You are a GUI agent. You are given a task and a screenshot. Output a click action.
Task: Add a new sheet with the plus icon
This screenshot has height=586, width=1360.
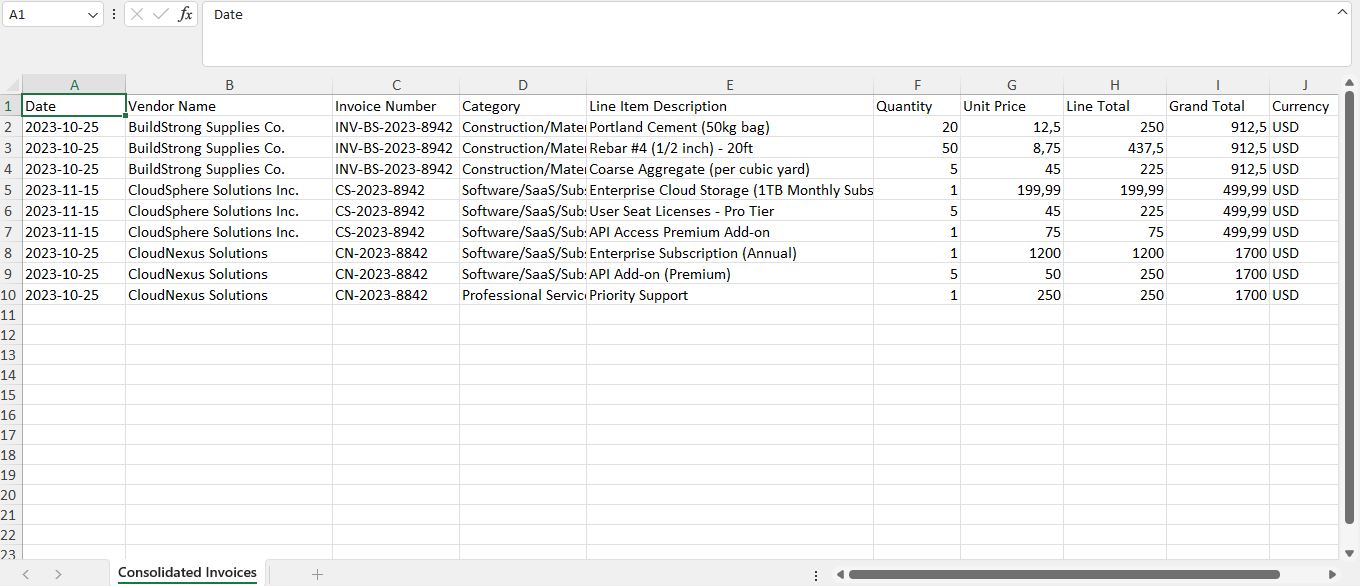317,574
